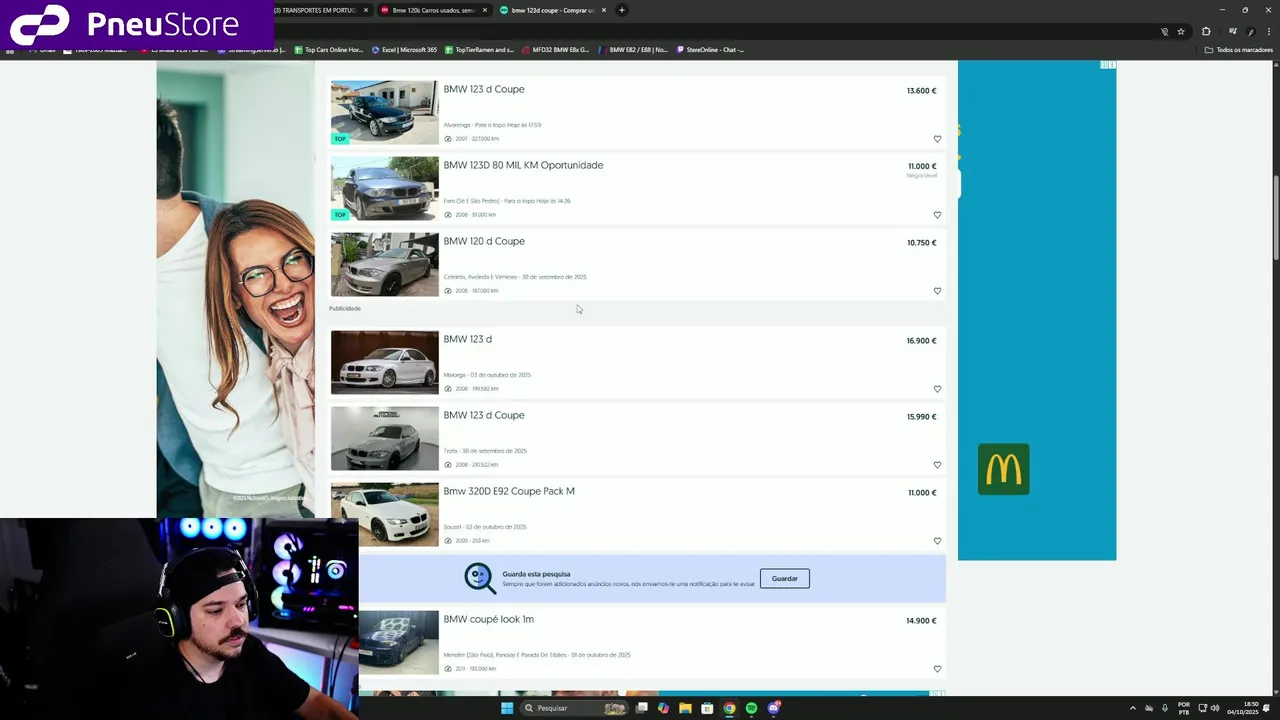Viewport: 1280px width, 720px height.
Task: Favorite the BMW coupé look 1m listing
Action: click(937, 669)
